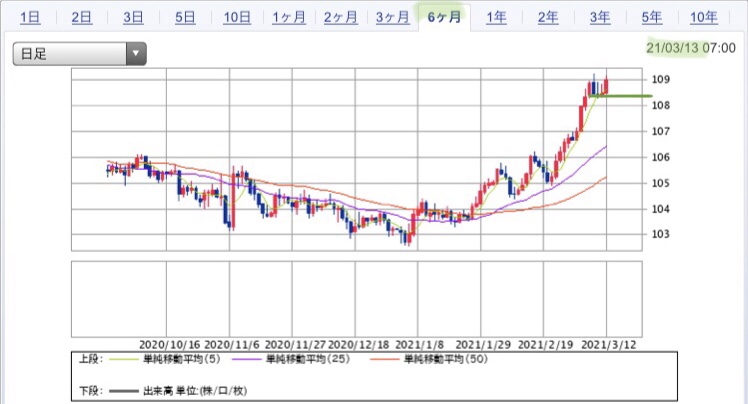Click the 2020/10/16 date label
The height and width of the screenshot is (404, 748).
(169, 344)
